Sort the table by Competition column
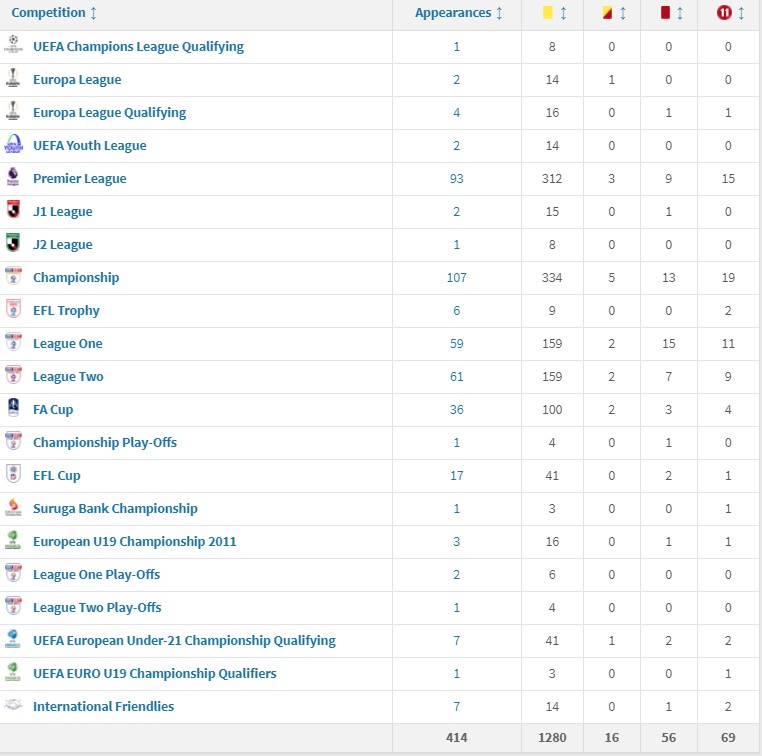 click(53, 13)
